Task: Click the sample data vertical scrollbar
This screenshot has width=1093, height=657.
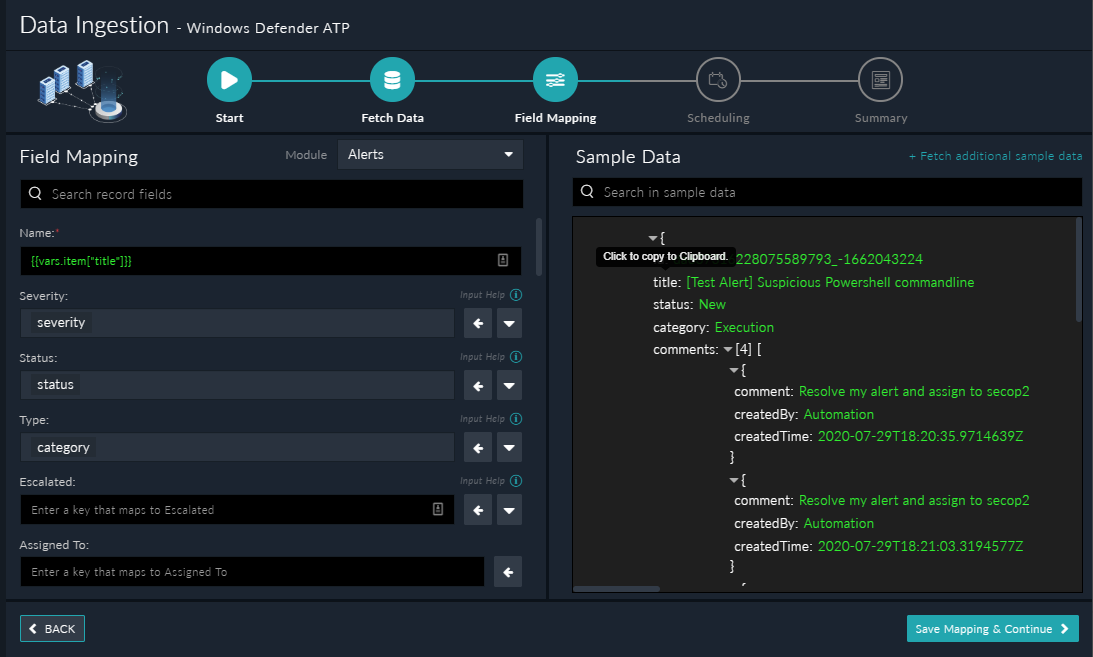Action: pyautogui.click(x=1077, y=270)
